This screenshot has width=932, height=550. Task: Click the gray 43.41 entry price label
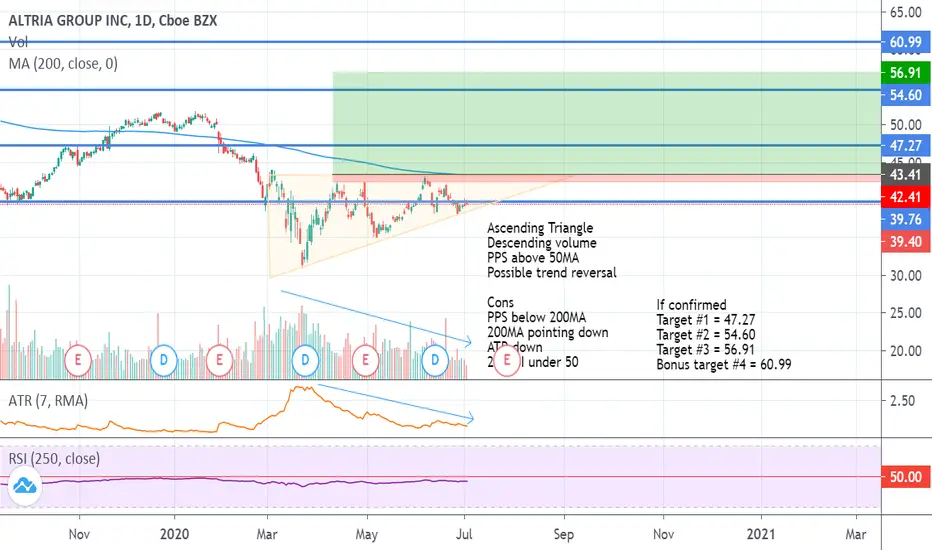pos(905,174)
